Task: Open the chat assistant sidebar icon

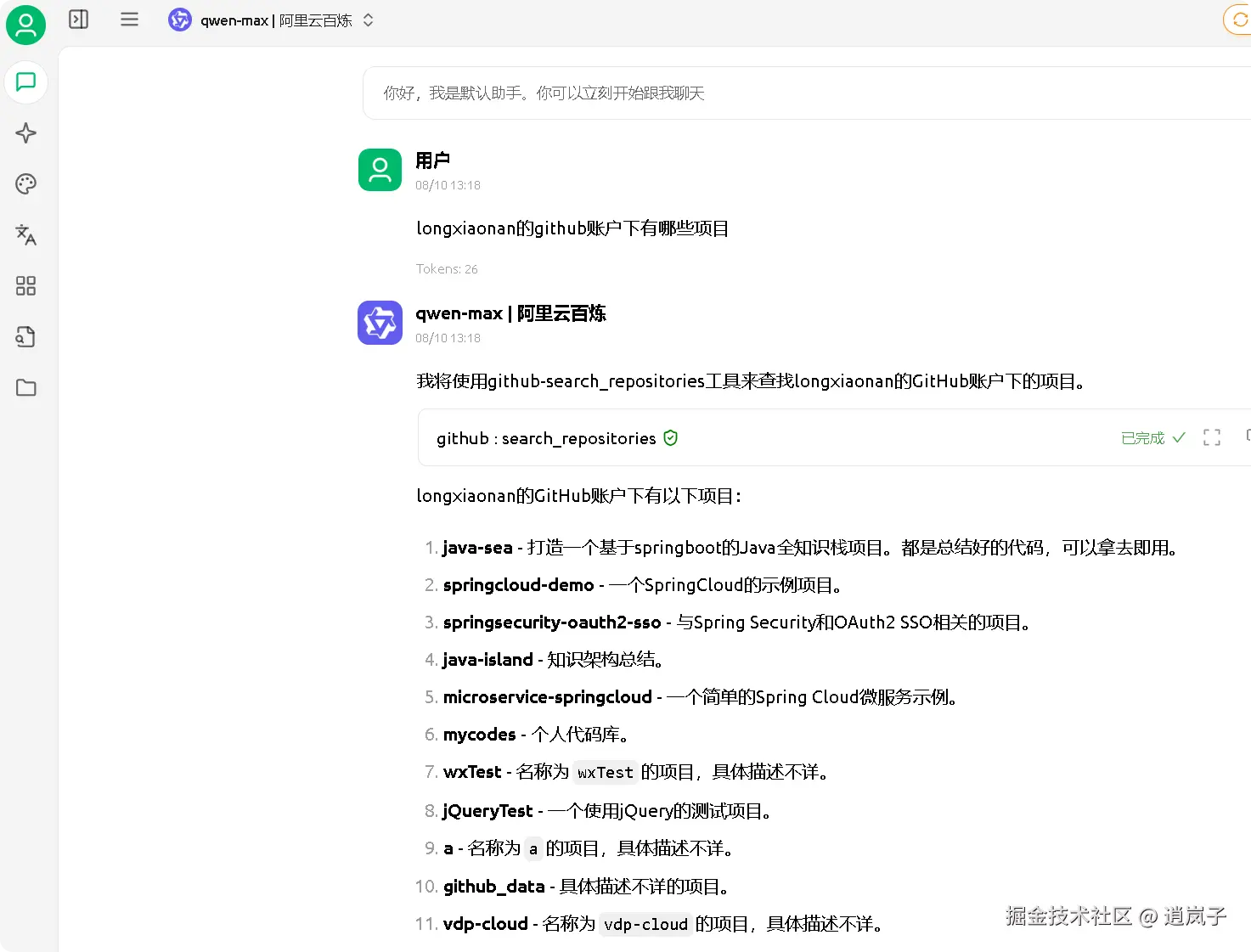Action: 26,82
